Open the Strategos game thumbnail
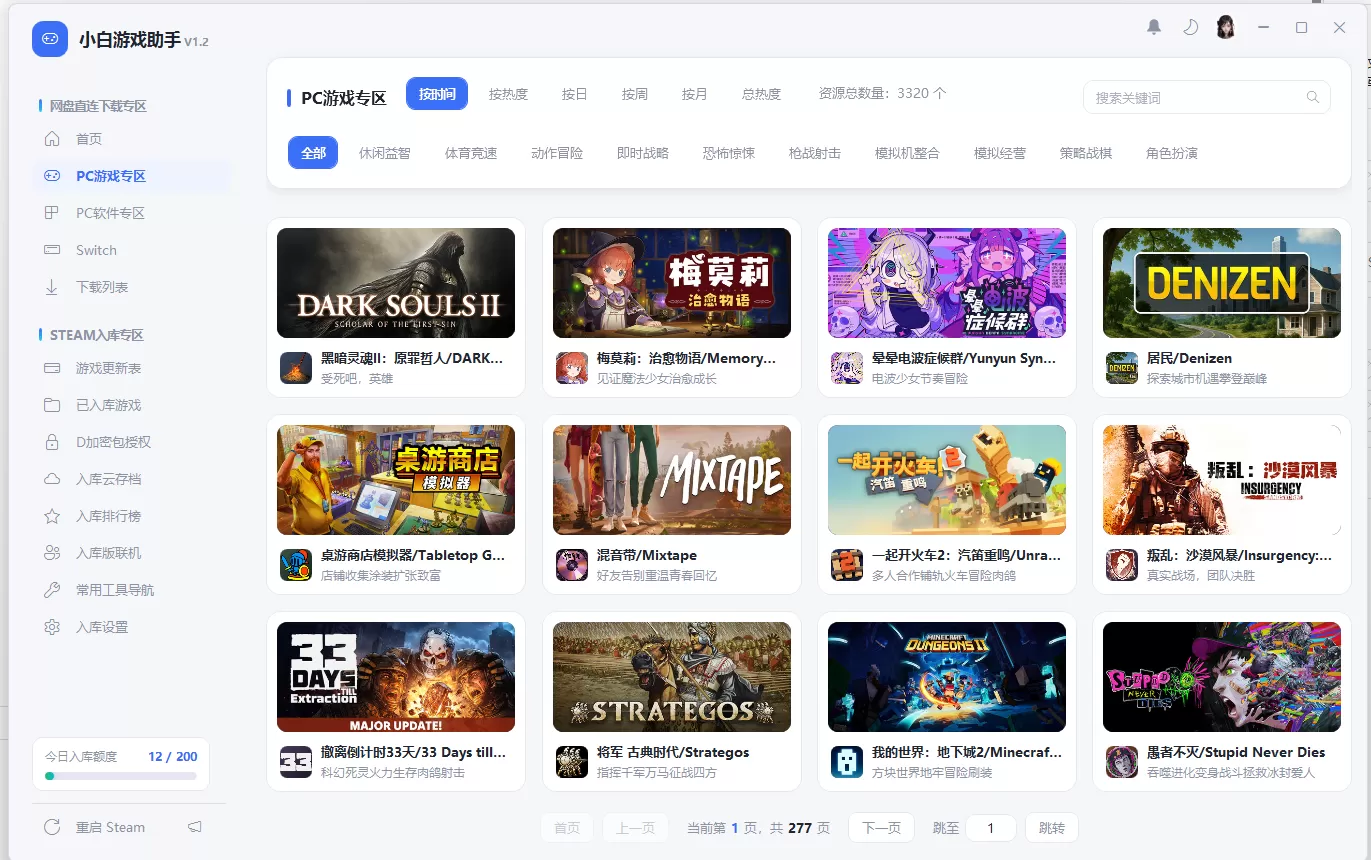The height and width of the screenshot is (860, 1371). [x=672, y=677]
